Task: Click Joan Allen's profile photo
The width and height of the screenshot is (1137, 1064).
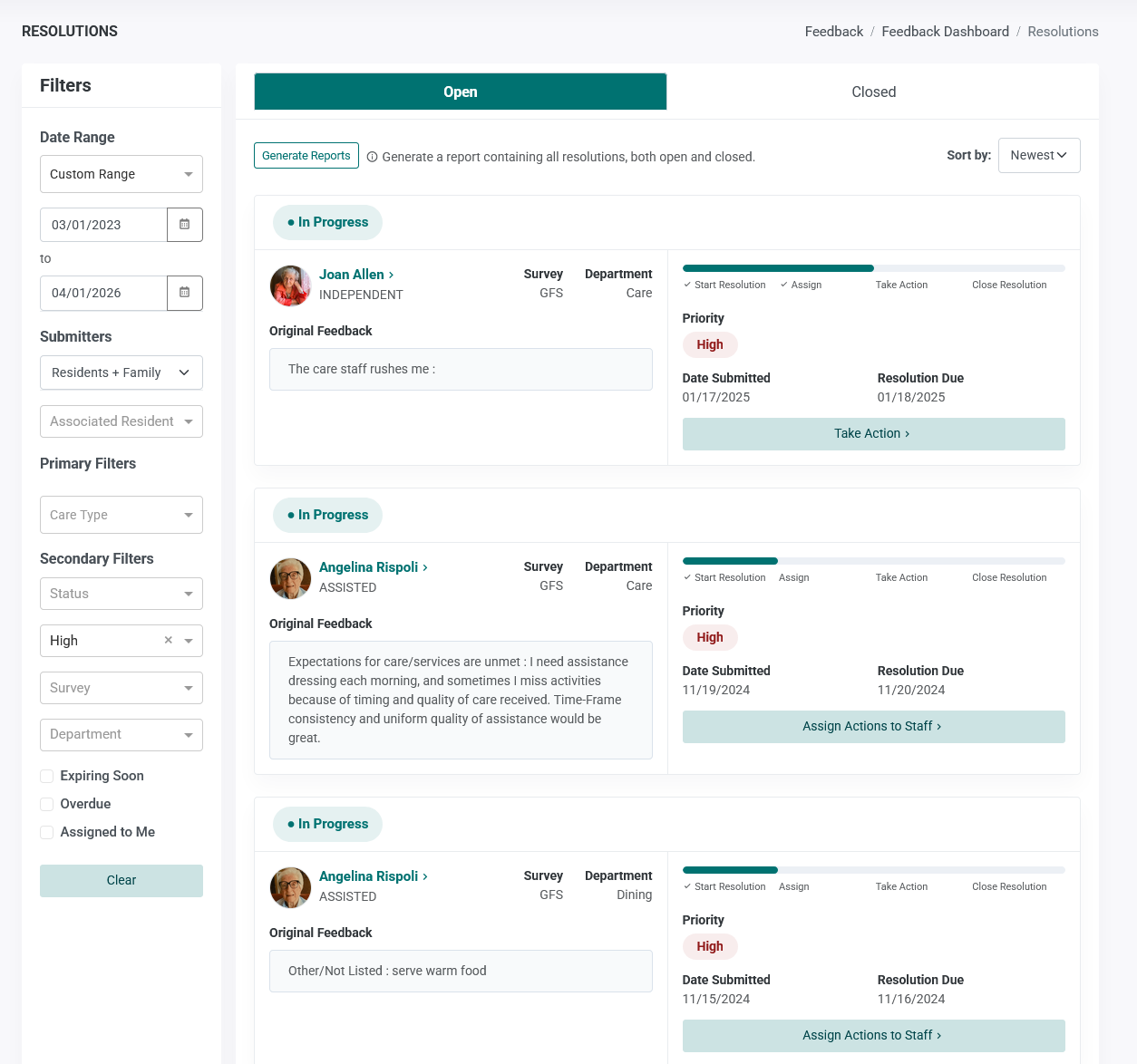Action: tap(290, 285)
